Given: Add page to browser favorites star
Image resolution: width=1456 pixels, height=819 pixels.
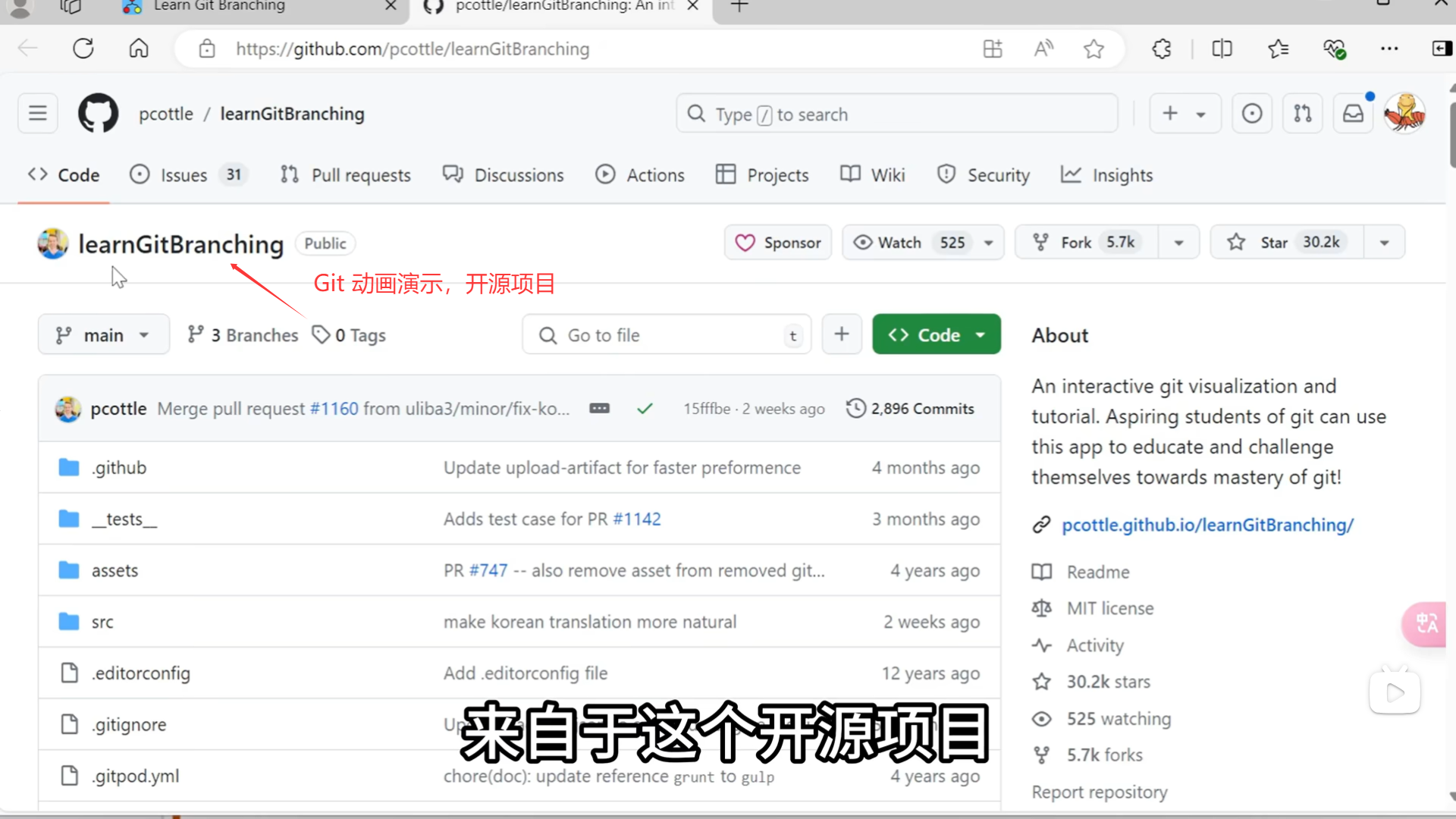Looking at the screenshot, I should [1094, 49].
